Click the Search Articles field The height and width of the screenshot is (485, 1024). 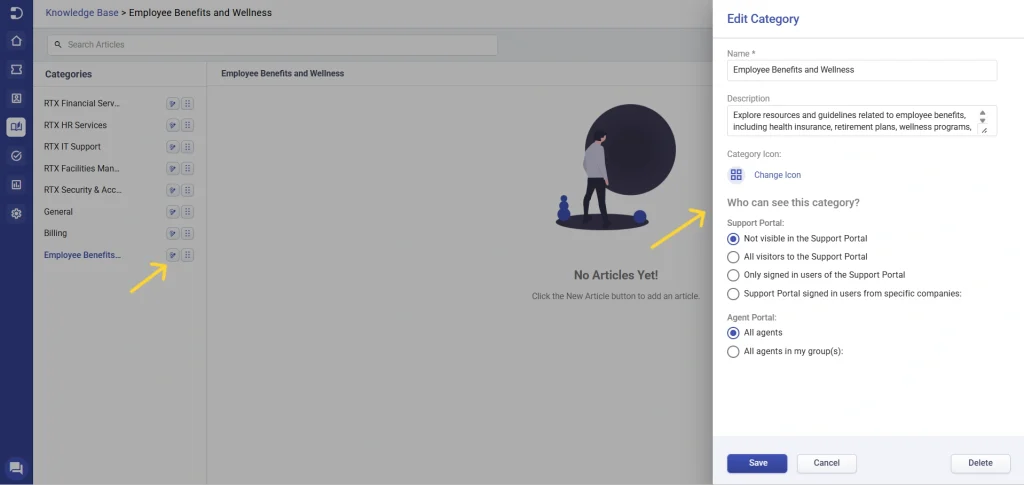click(272, 45)
